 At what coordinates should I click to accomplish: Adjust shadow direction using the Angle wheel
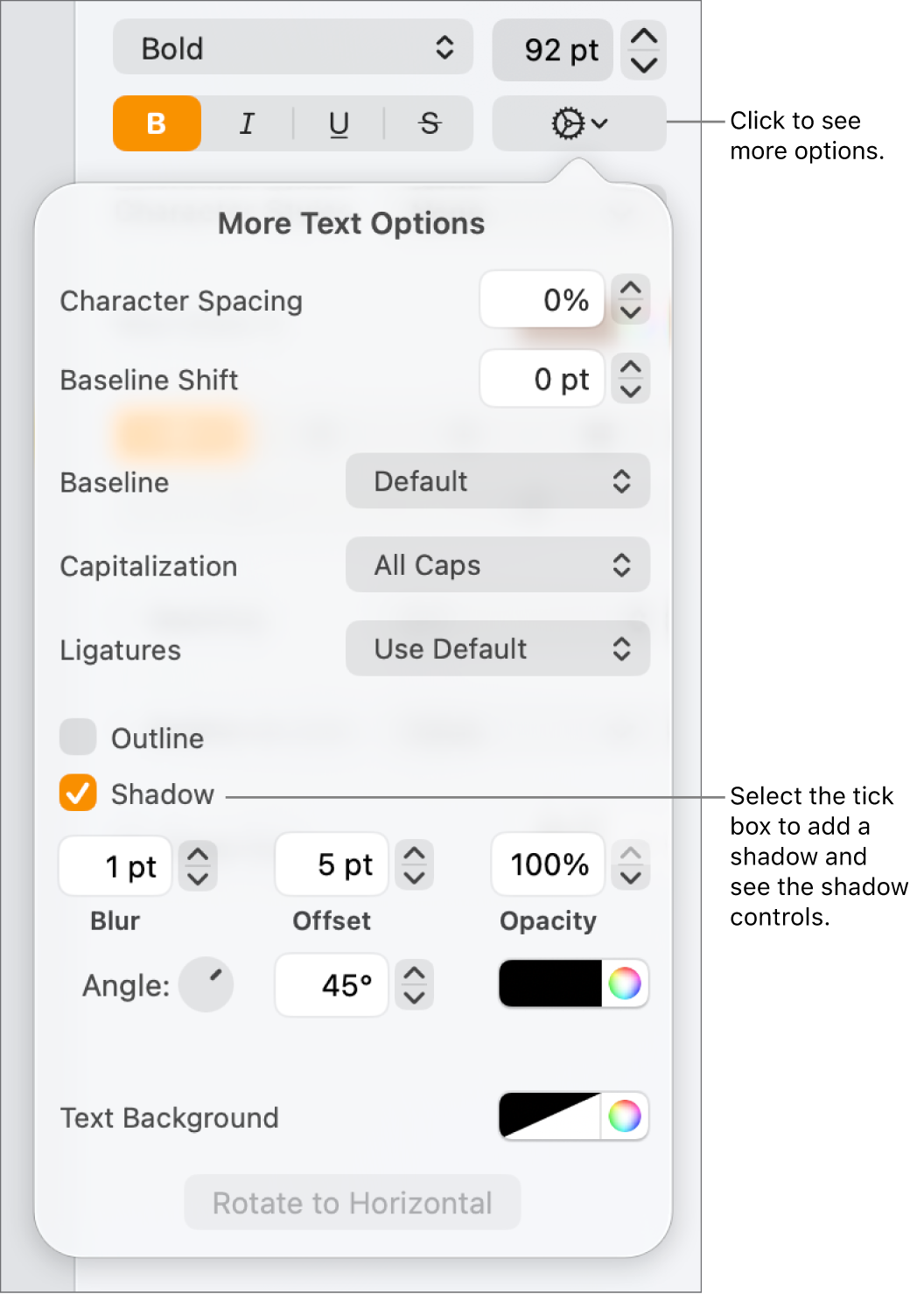[x=206, y=984]
